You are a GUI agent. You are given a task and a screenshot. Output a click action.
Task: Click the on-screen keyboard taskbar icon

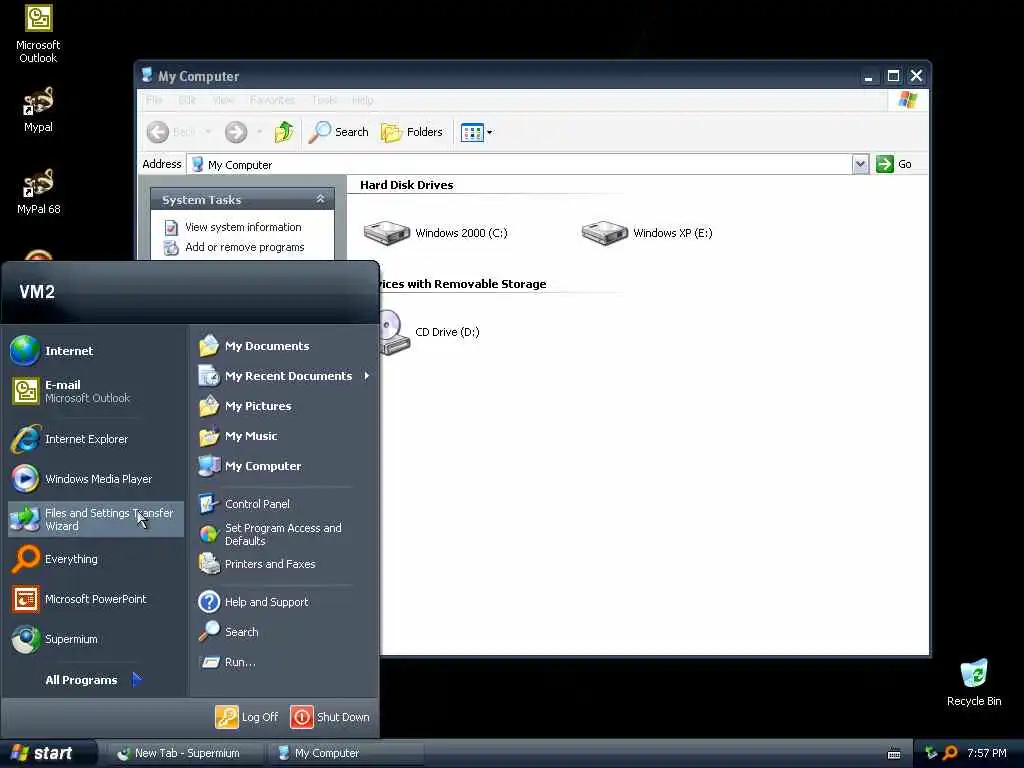coord(894,754)
